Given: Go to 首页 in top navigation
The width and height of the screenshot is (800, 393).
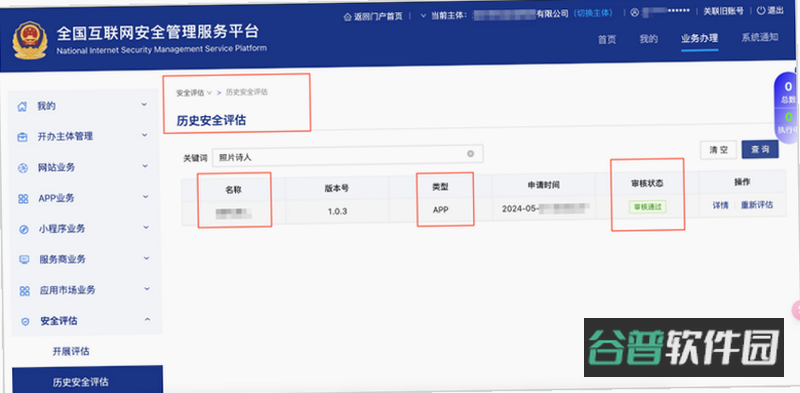Looking at the screenshot, I should (x=607, y=40).
